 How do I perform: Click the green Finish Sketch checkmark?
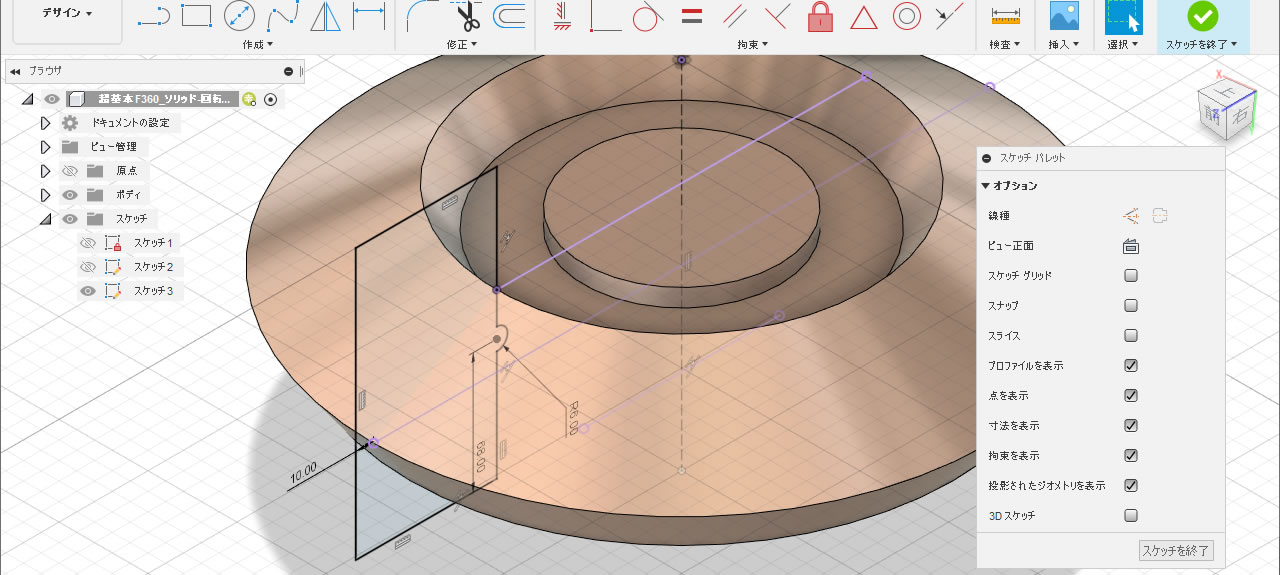click(1202, 16)
